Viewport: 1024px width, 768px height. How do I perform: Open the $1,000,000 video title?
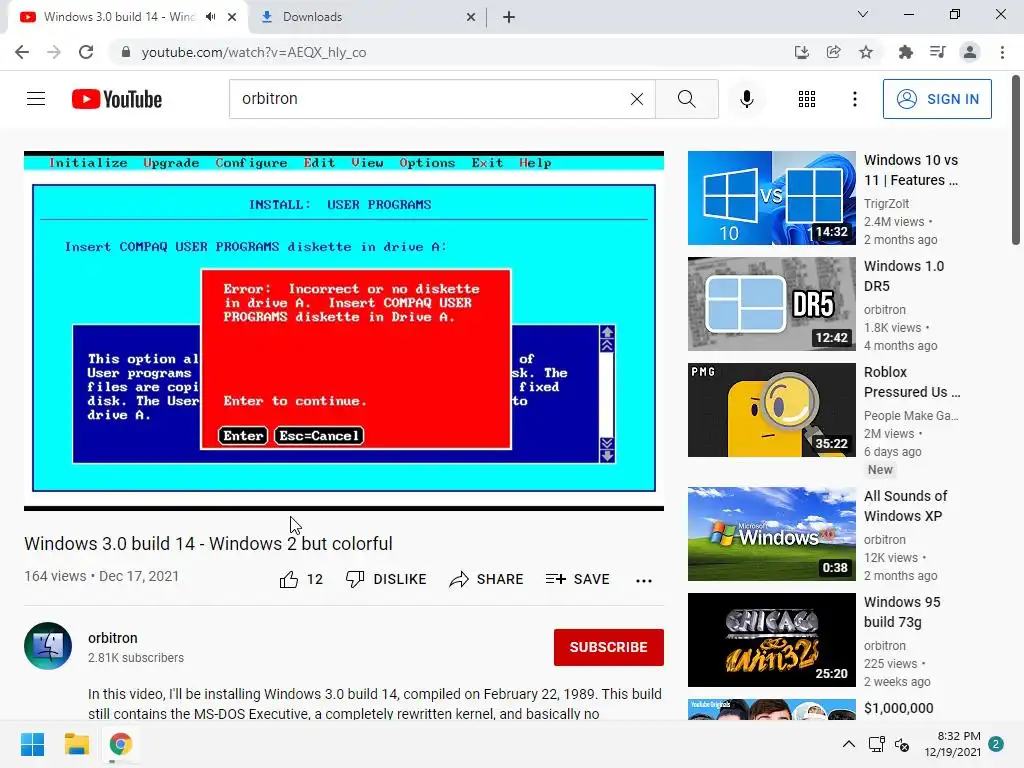pos(899,708)
